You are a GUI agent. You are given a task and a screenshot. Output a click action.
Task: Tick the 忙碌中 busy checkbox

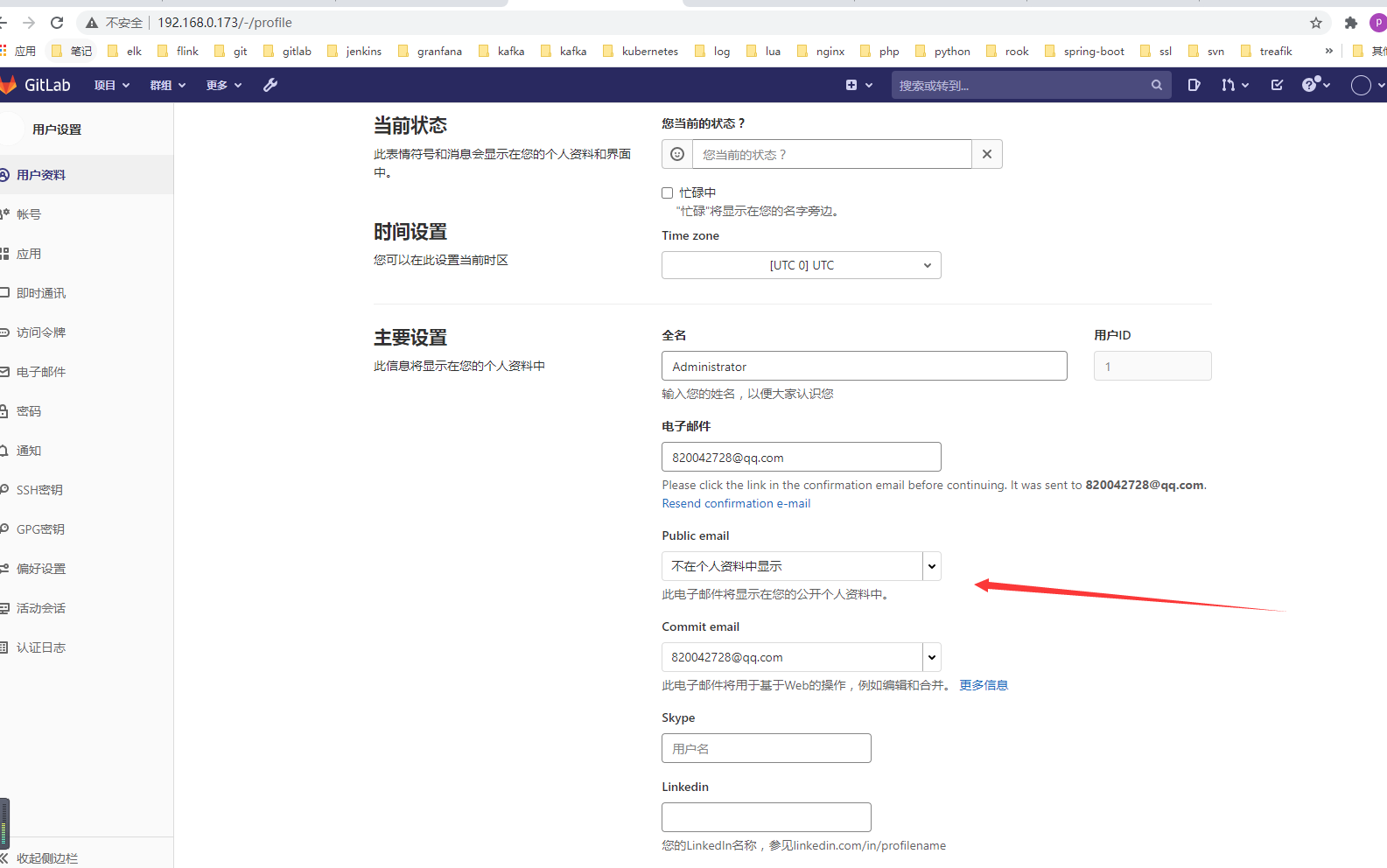(668, 192)
